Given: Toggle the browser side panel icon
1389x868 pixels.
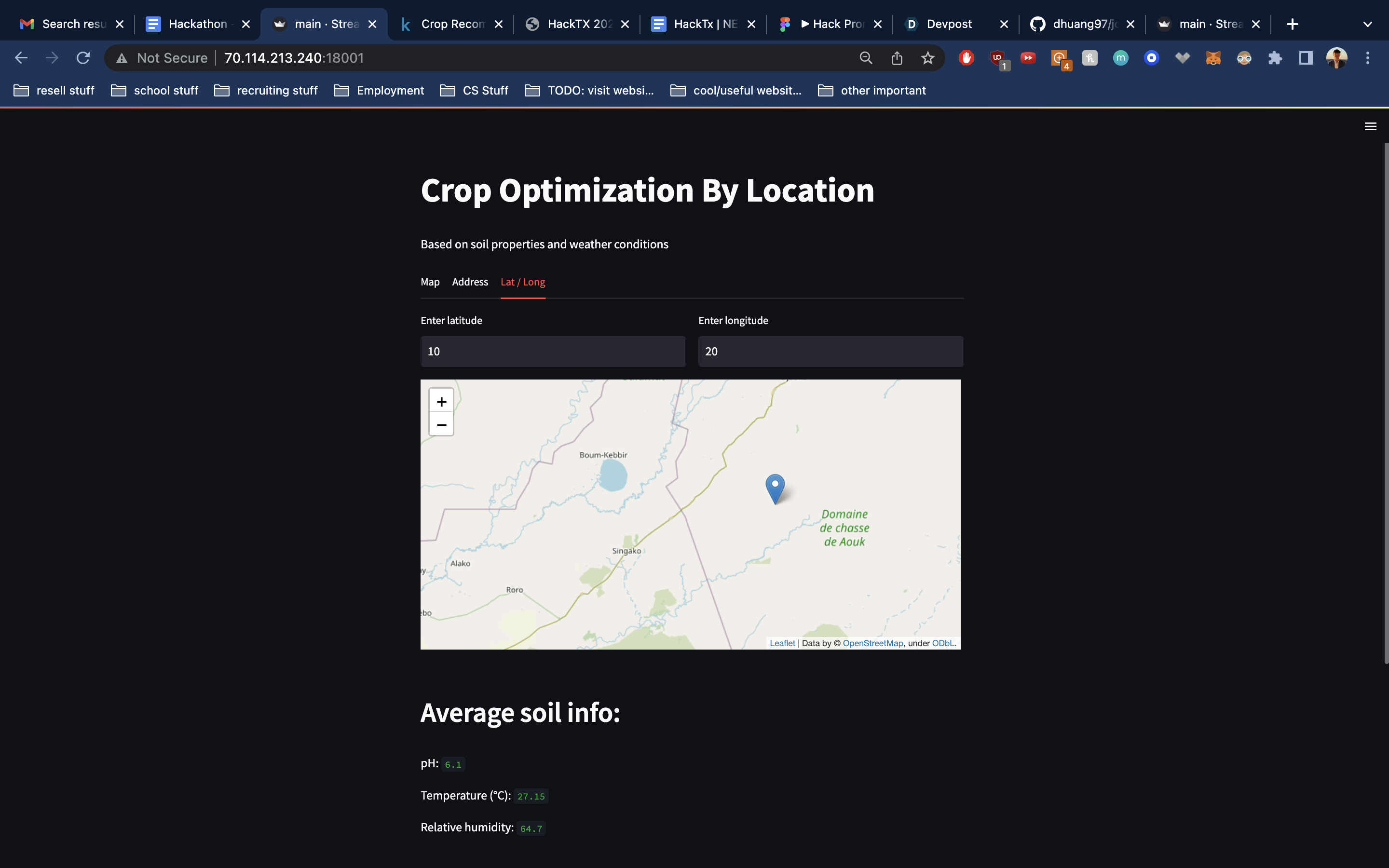Looking at the screenshot, I should click(1306, 58).
